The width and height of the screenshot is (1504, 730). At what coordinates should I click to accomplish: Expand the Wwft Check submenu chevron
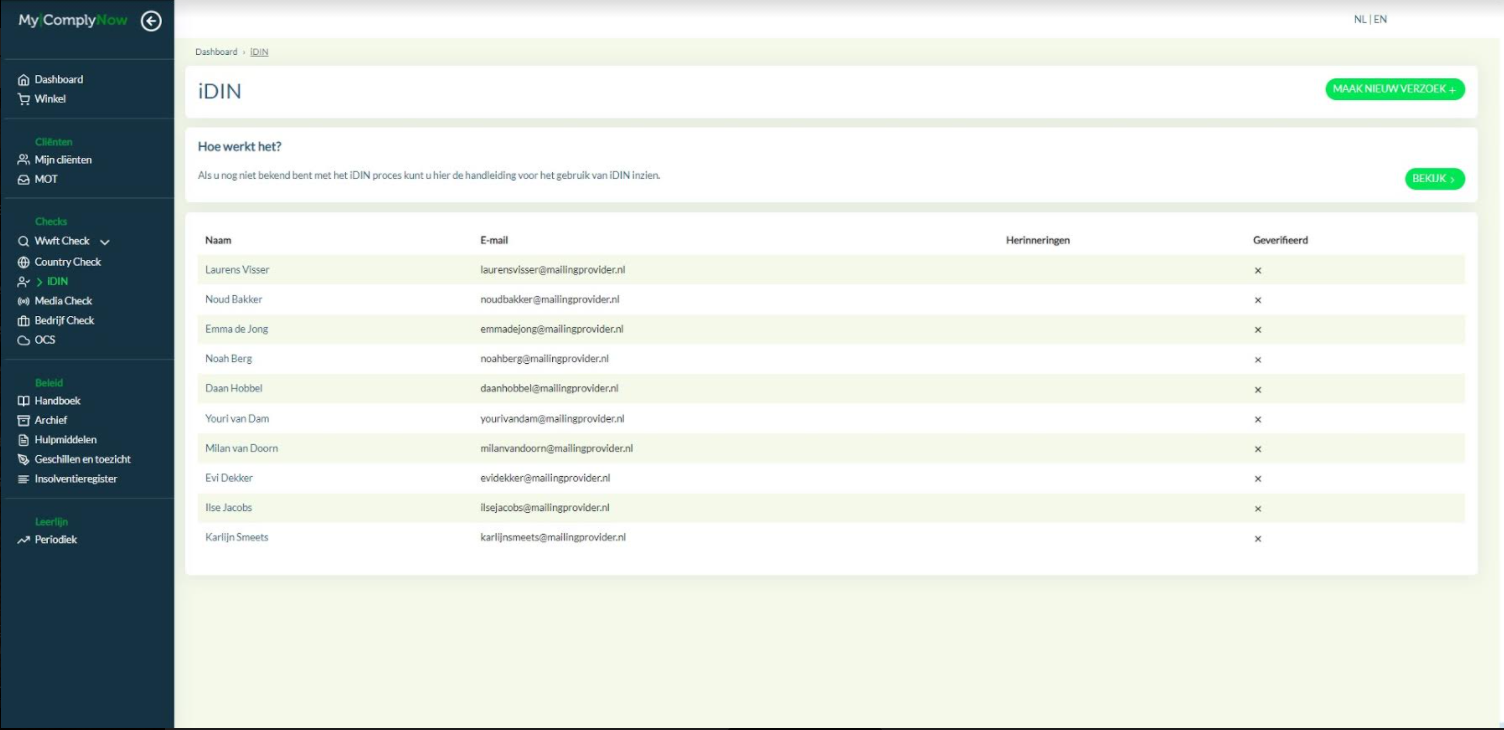coord(105,242)
